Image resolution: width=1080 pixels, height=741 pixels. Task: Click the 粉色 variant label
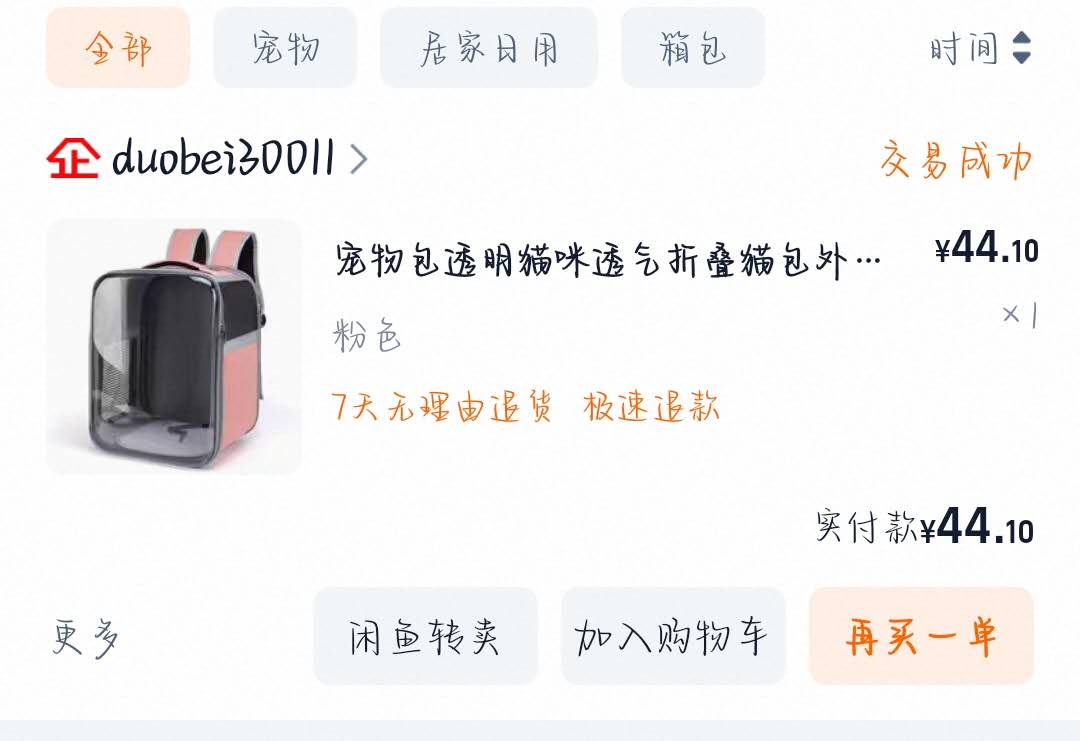pos(367,335)
